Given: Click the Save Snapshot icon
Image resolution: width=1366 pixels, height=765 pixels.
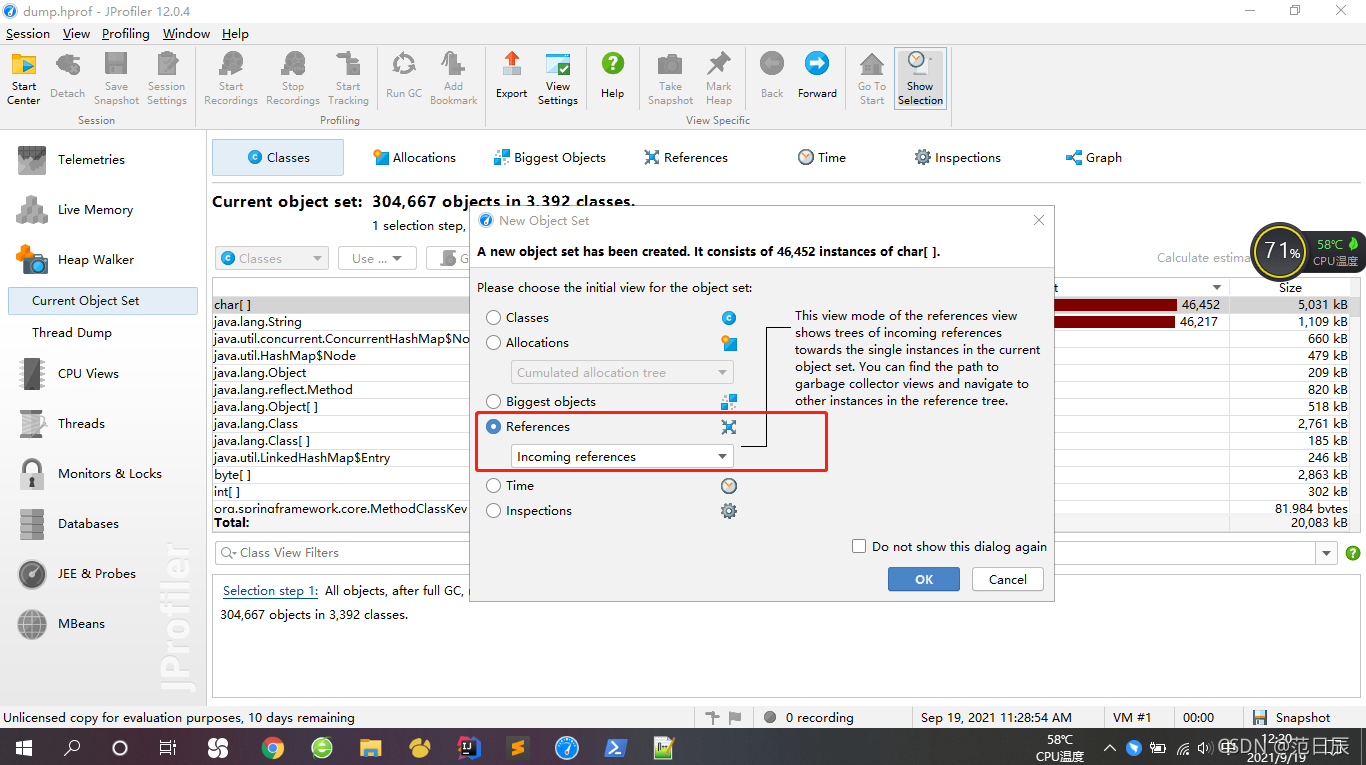Looking at the screenshot, I should [117, 78].
